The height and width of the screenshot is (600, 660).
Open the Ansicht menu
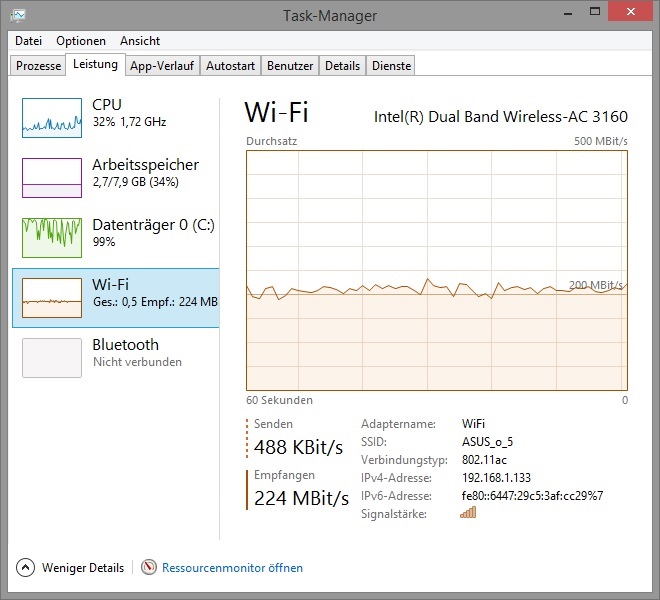(140, 41)
